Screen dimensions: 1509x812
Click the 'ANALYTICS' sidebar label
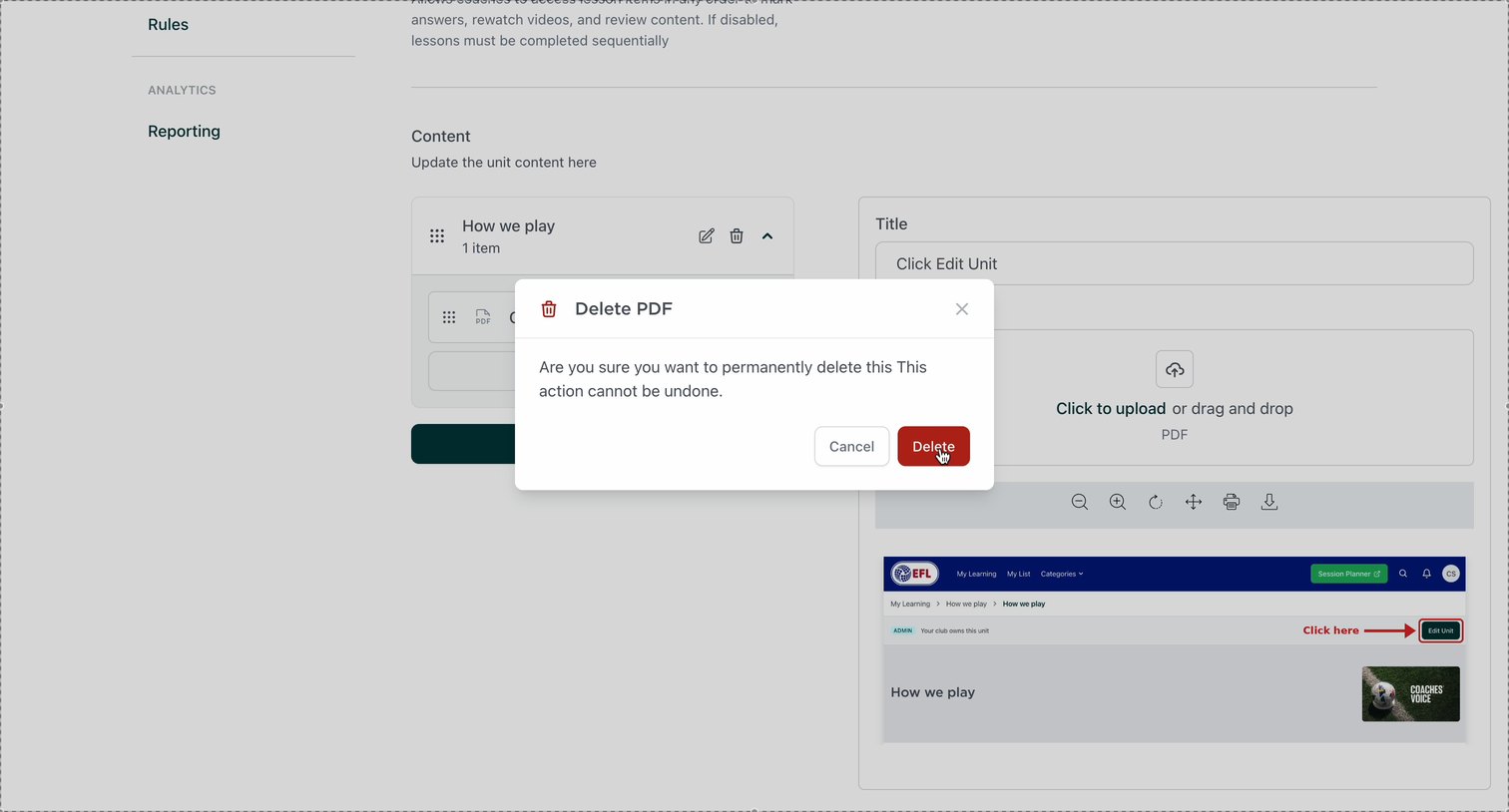click(x=182, y=90)
